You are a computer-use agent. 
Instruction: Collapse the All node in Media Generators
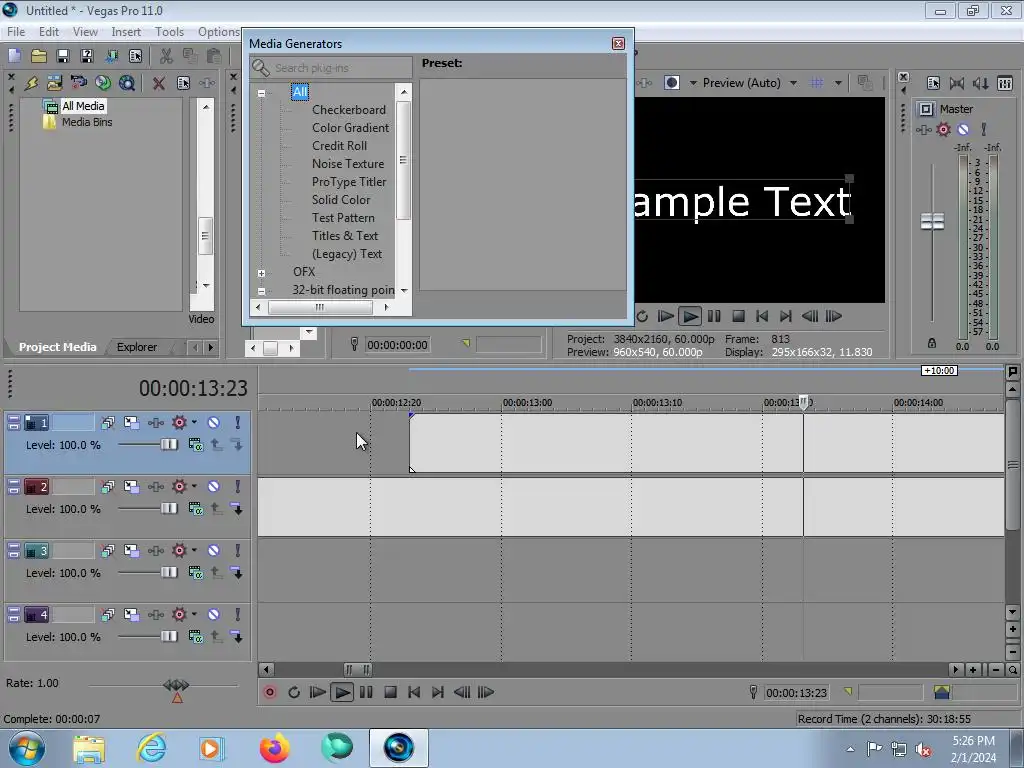pyautogui.click(x=261, y=93)
